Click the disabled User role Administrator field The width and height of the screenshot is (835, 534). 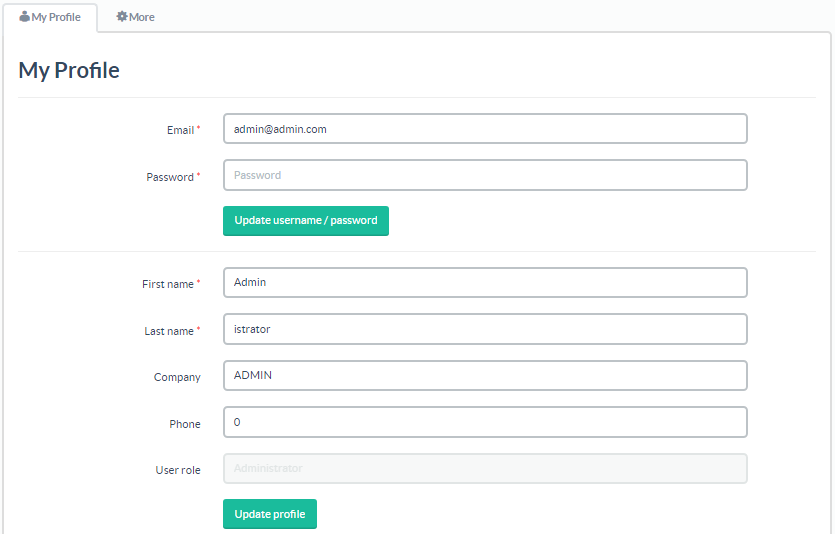[485, 469]
